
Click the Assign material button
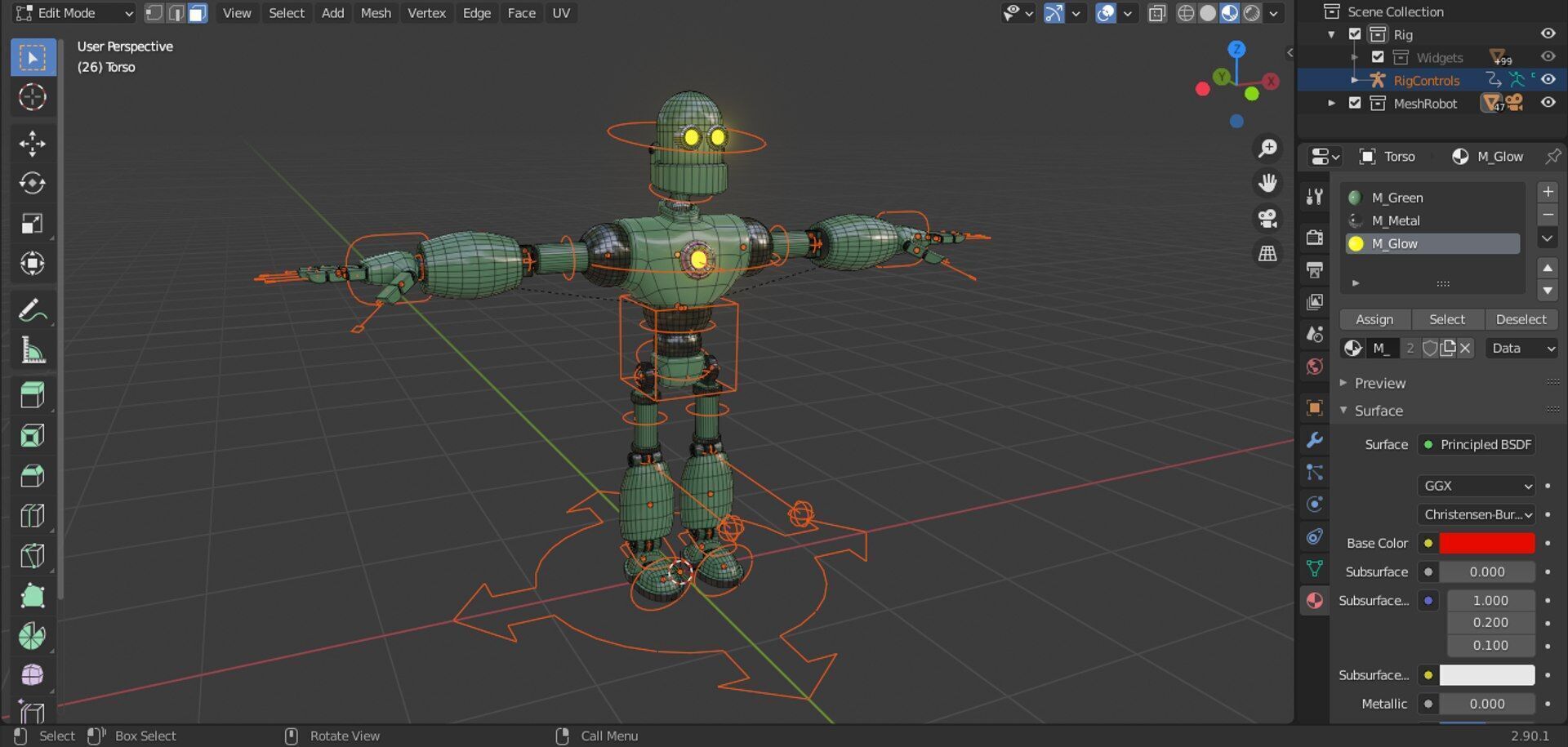pos(1374,320)
